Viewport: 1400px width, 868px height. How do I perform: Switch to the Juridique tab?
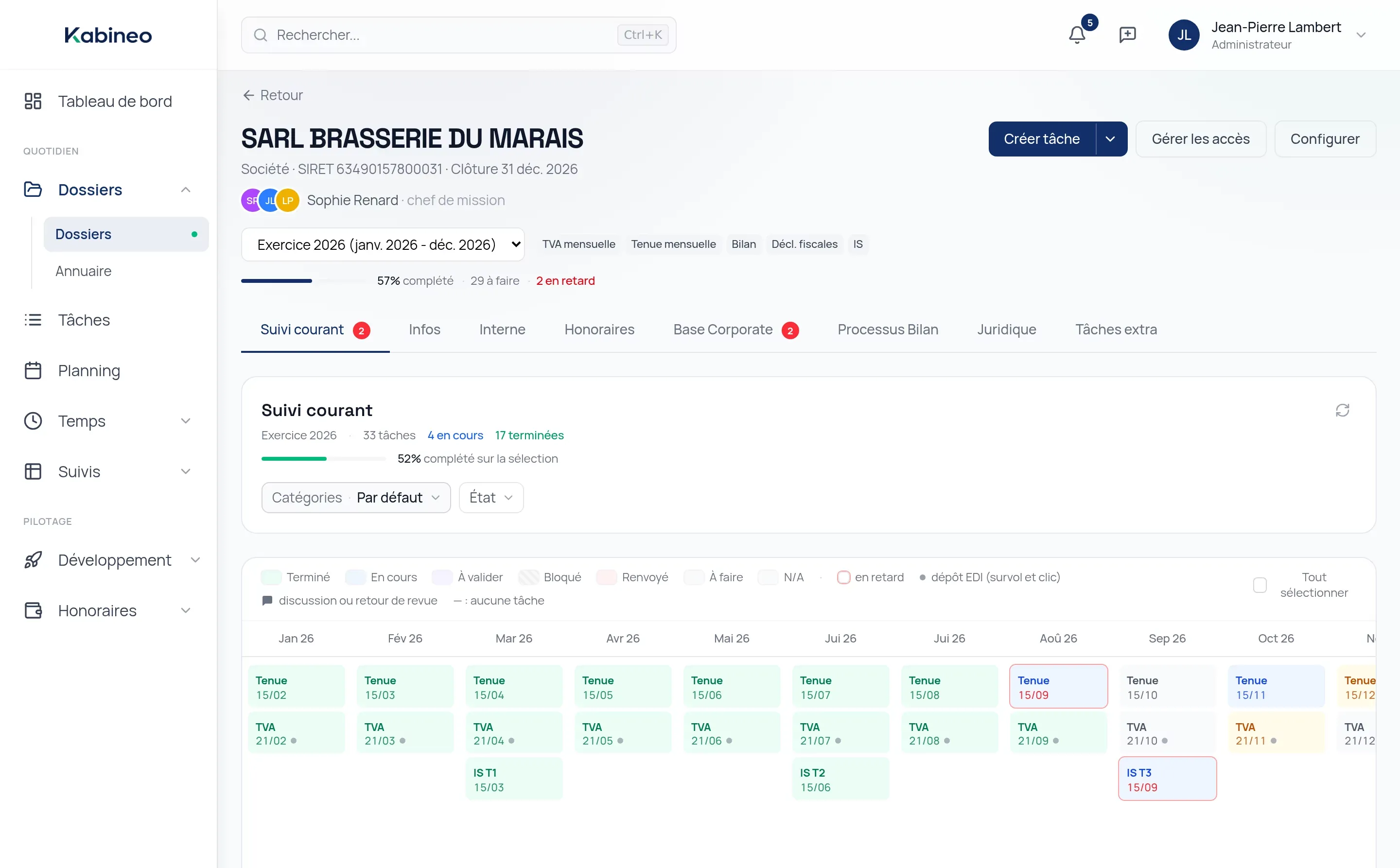1006,330
